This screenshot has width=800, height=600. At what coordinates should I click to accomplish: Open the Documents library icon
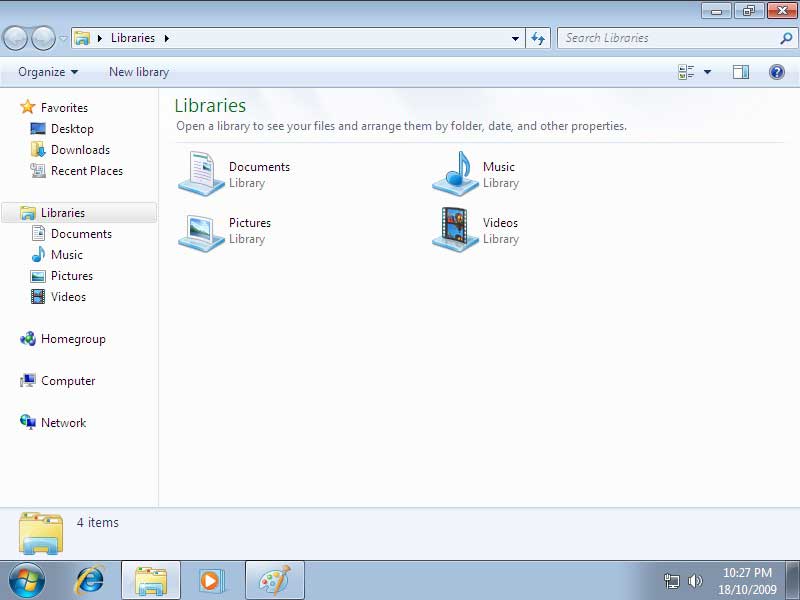click(201, 174)
